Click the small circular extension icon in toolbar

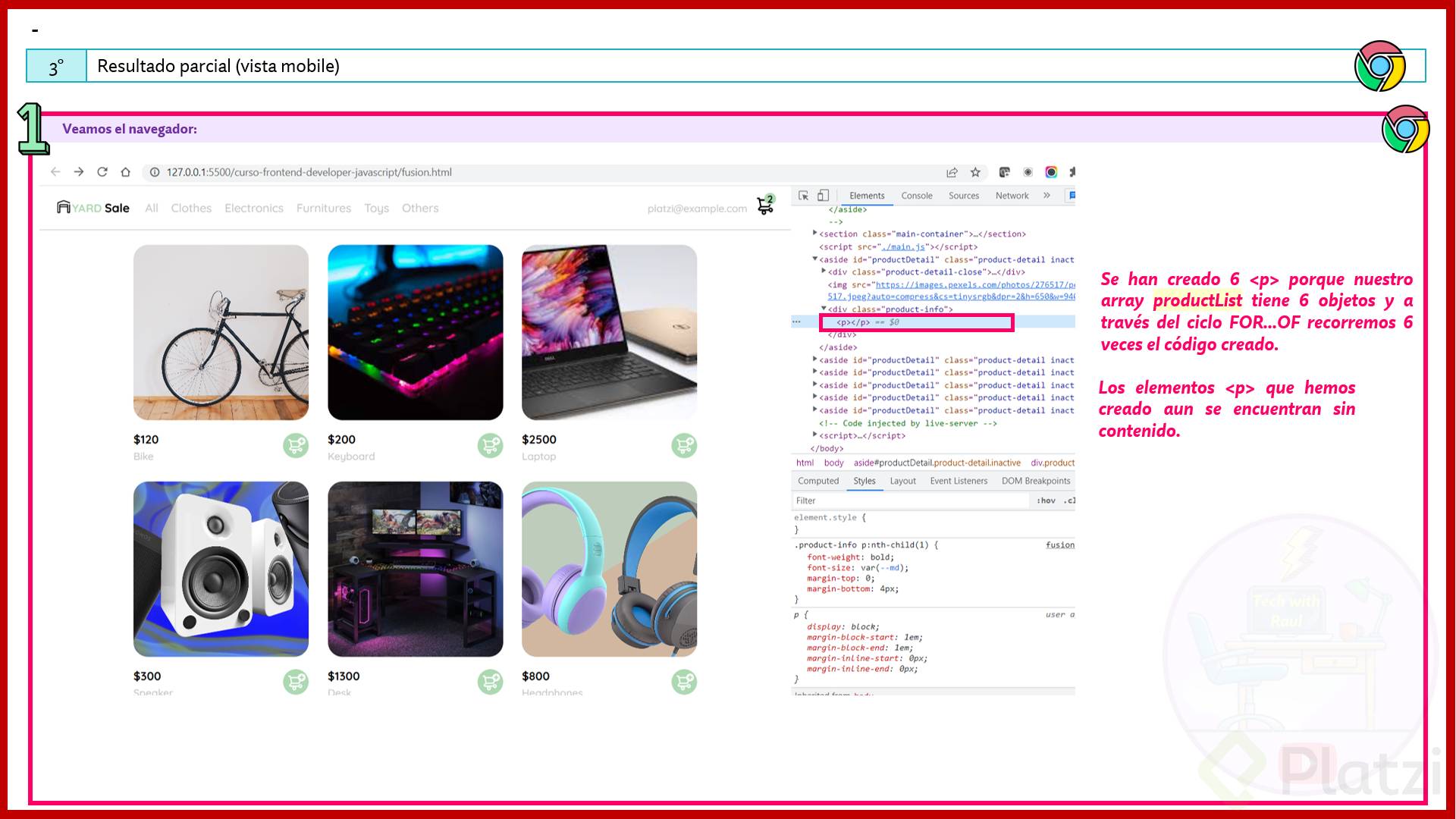[1028, 172]
